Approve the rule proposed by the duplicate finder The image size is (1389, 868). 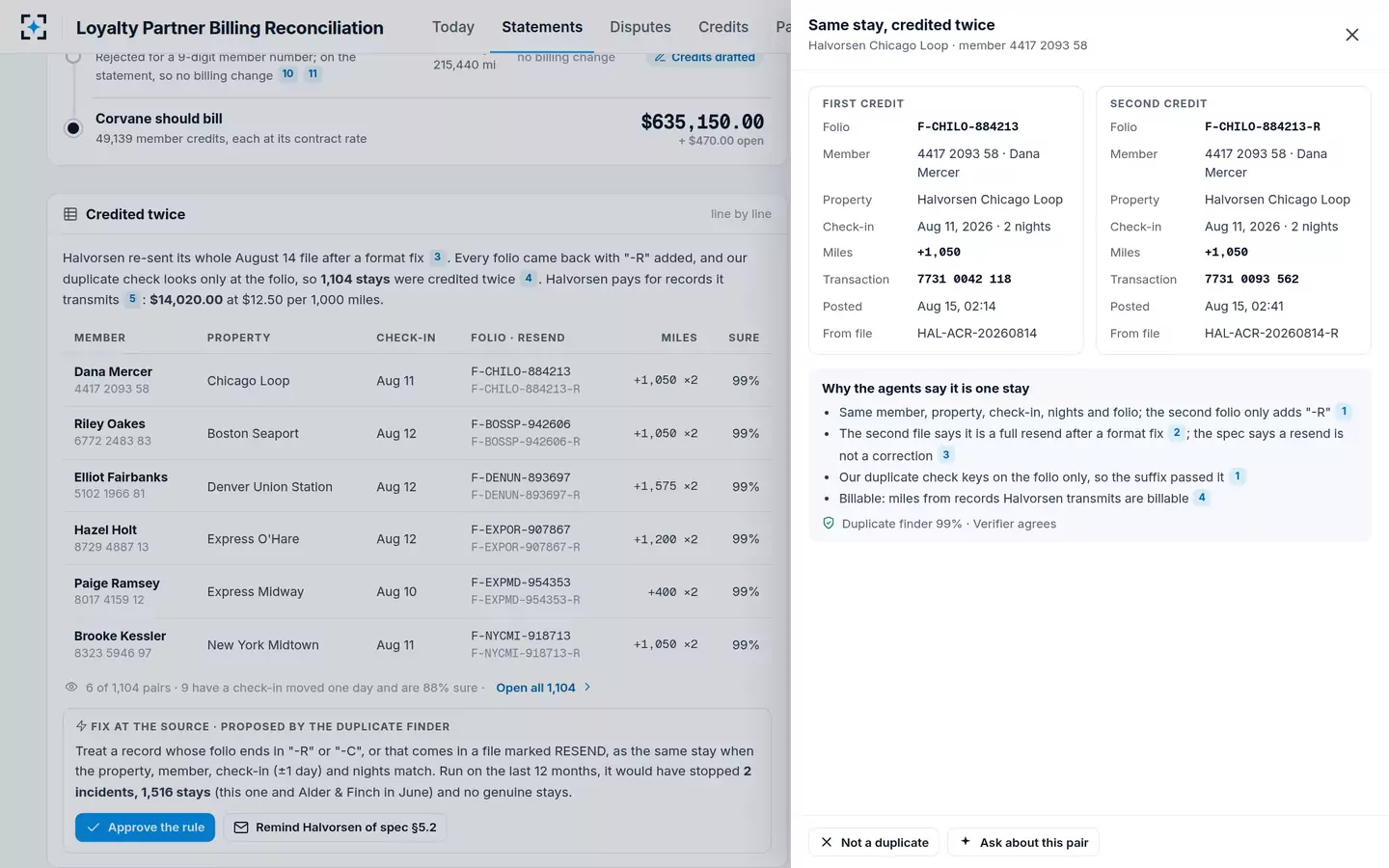[x=146, y=827]
